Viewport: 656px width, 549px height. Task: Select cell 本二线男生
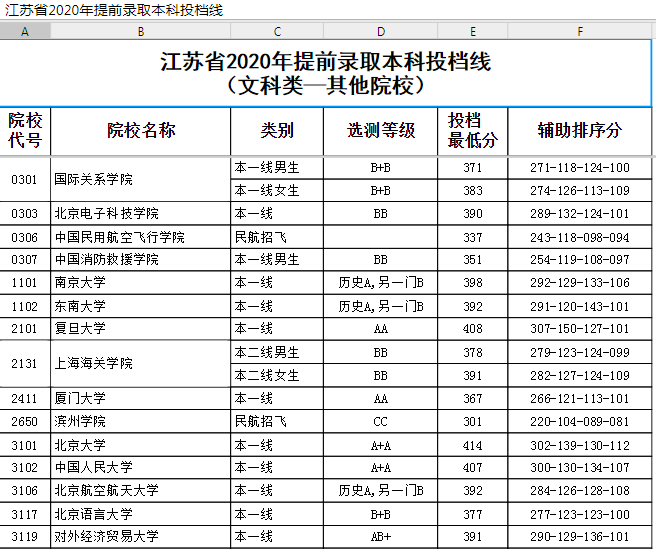[x=277, y=352]
